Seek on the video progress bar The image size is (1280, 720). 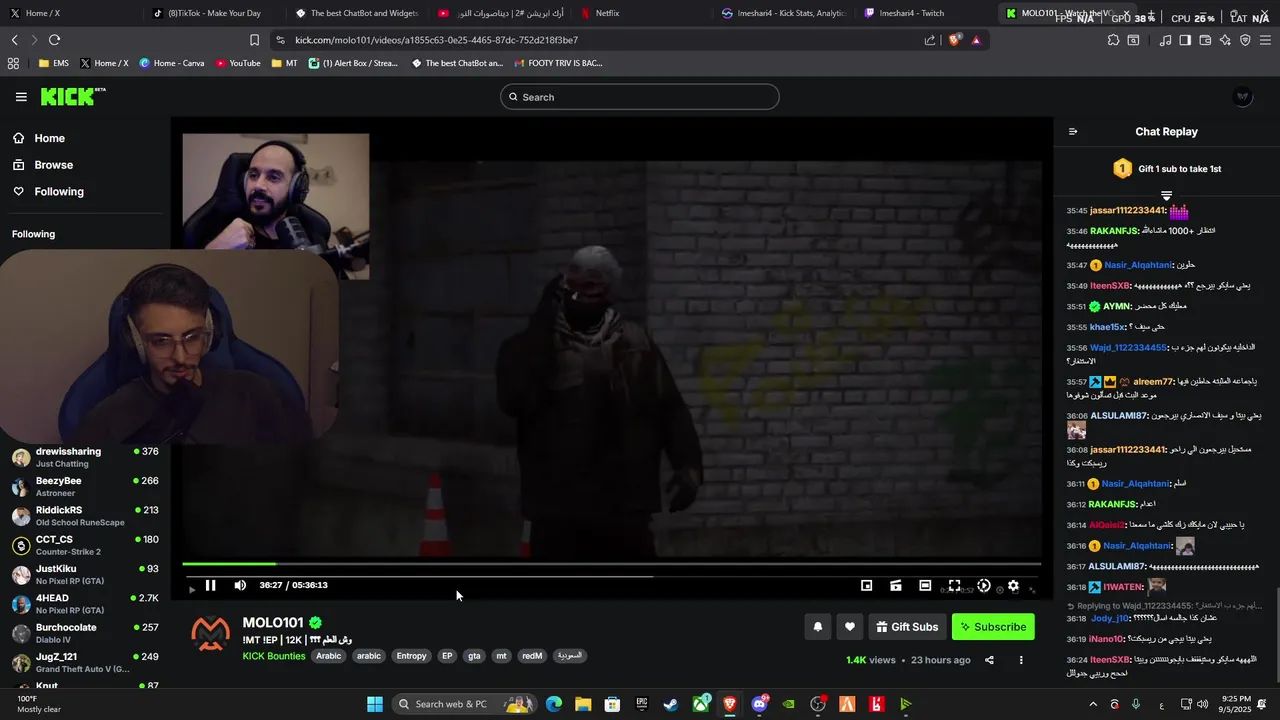click(x=611, y=564)
